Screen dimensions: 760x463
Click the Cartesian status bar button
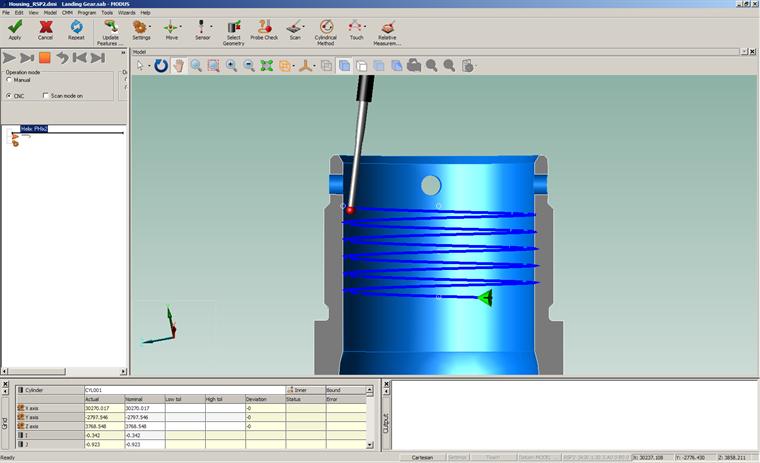point(422,457)
